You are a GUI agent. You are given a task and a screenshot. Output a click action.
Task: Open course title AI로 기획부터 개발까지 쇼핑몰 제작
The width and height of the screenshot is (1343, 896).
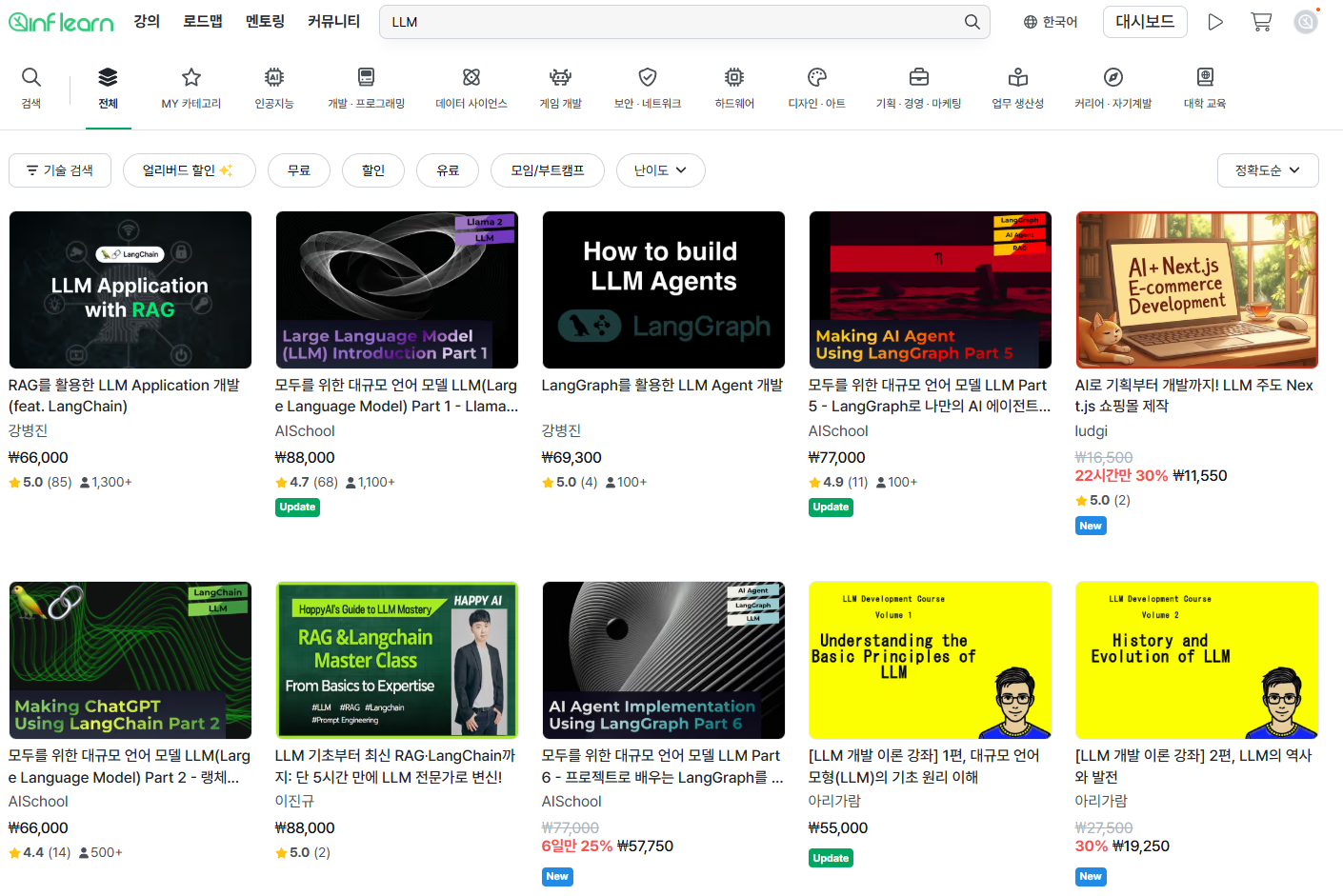(x=1194, y=395)
